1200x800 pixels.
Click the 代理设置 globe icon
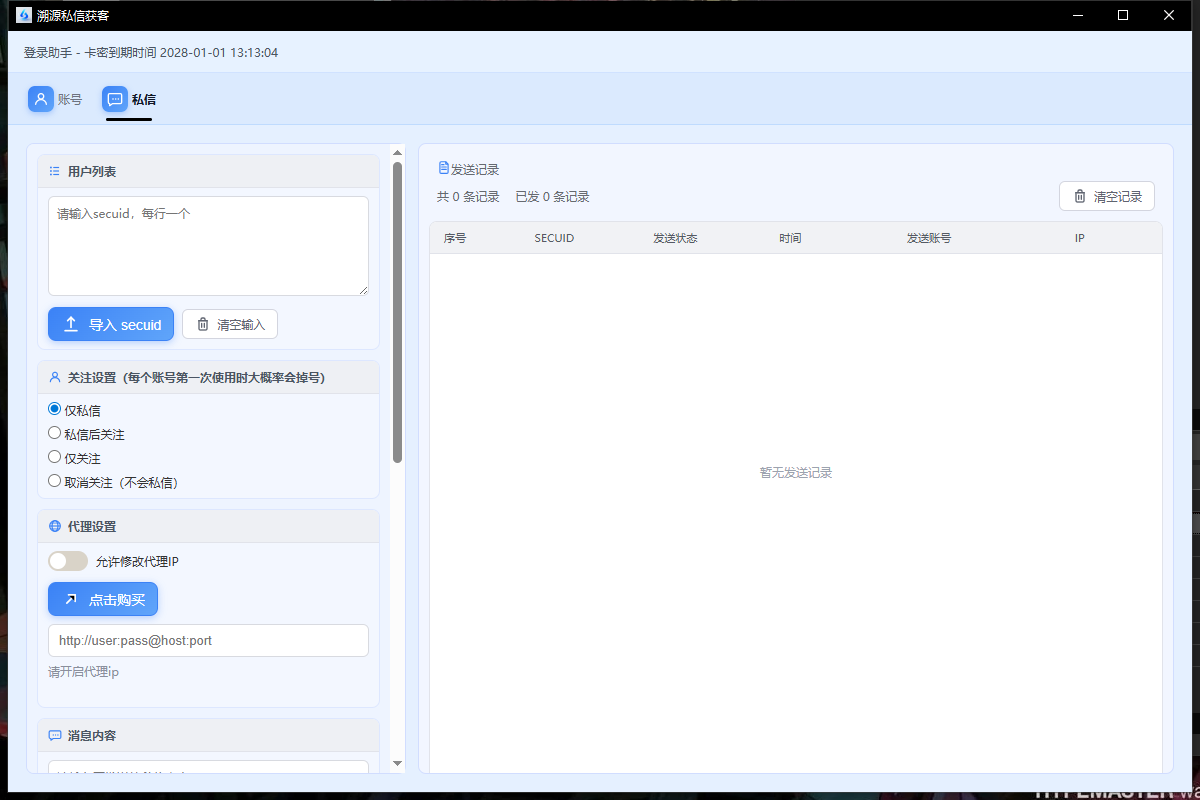(x=55, y=527)
